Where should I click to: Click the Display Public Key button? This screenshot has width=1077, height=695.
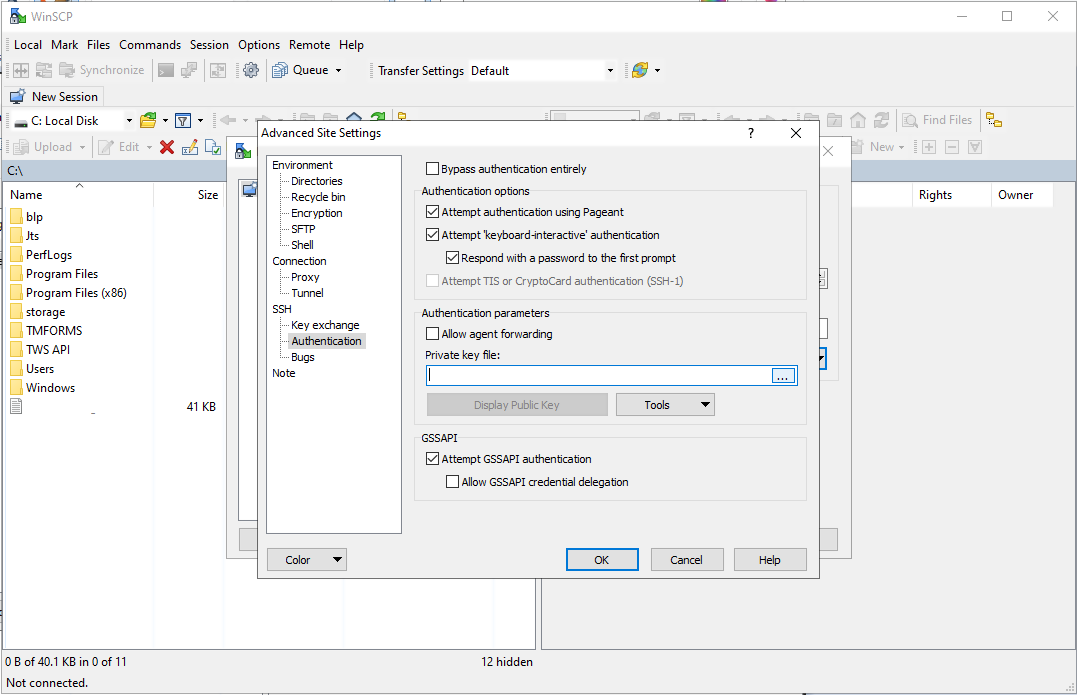point(517,405)
